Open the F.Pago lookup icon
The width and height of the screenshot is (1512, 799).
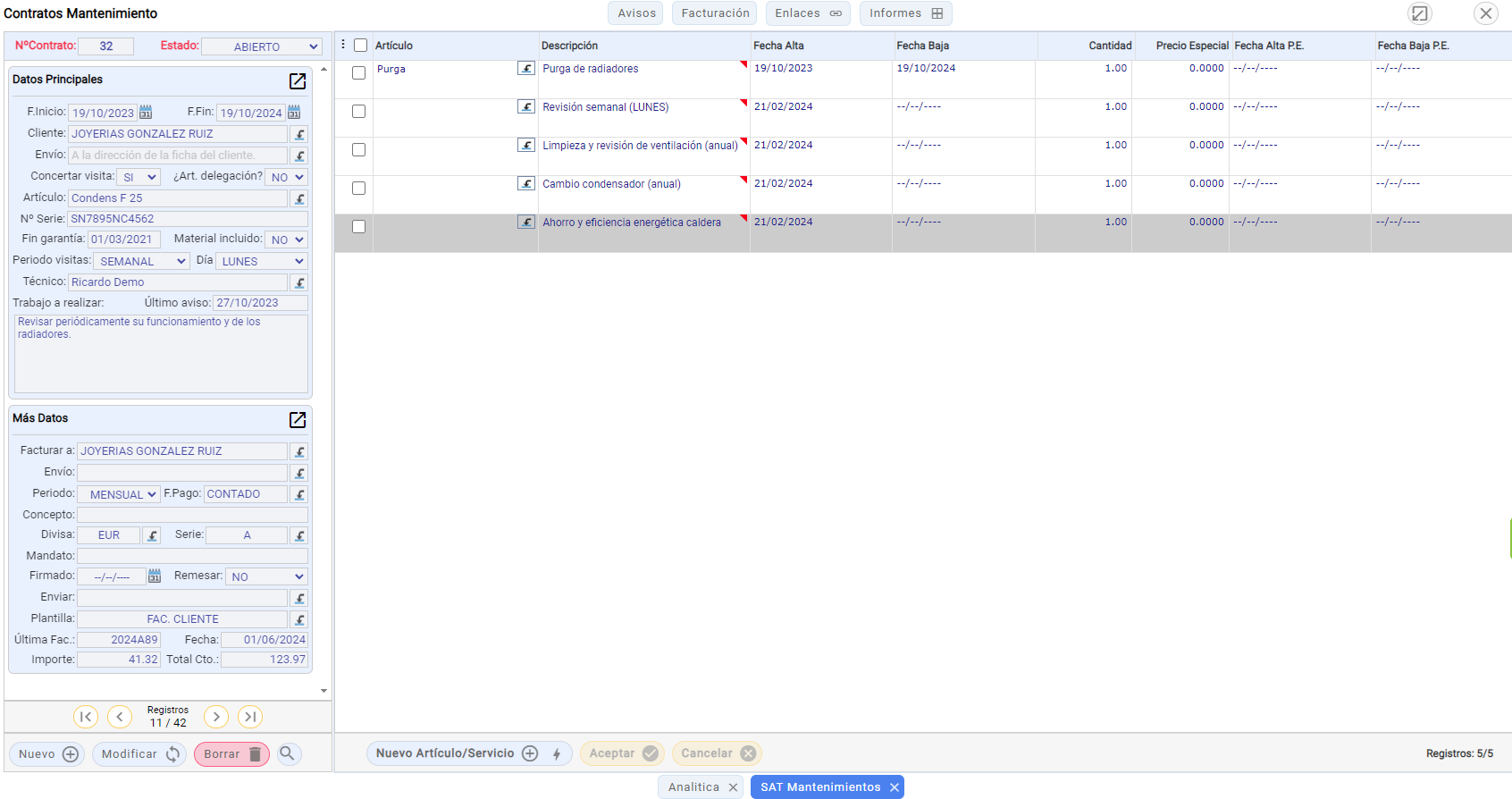(x=299, y=494)
